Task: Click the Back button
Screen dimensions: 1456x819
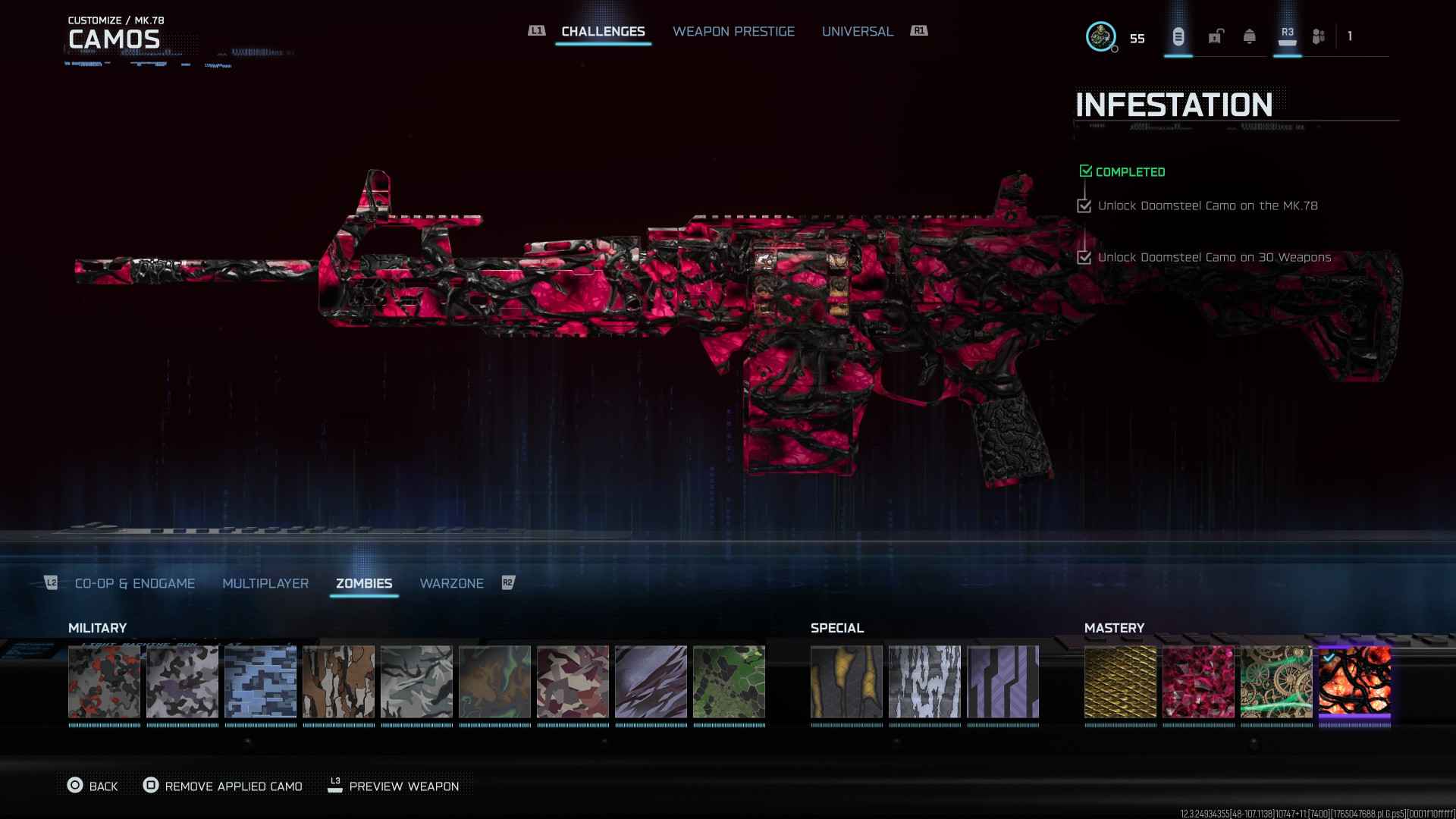Action: pos(93,786)
